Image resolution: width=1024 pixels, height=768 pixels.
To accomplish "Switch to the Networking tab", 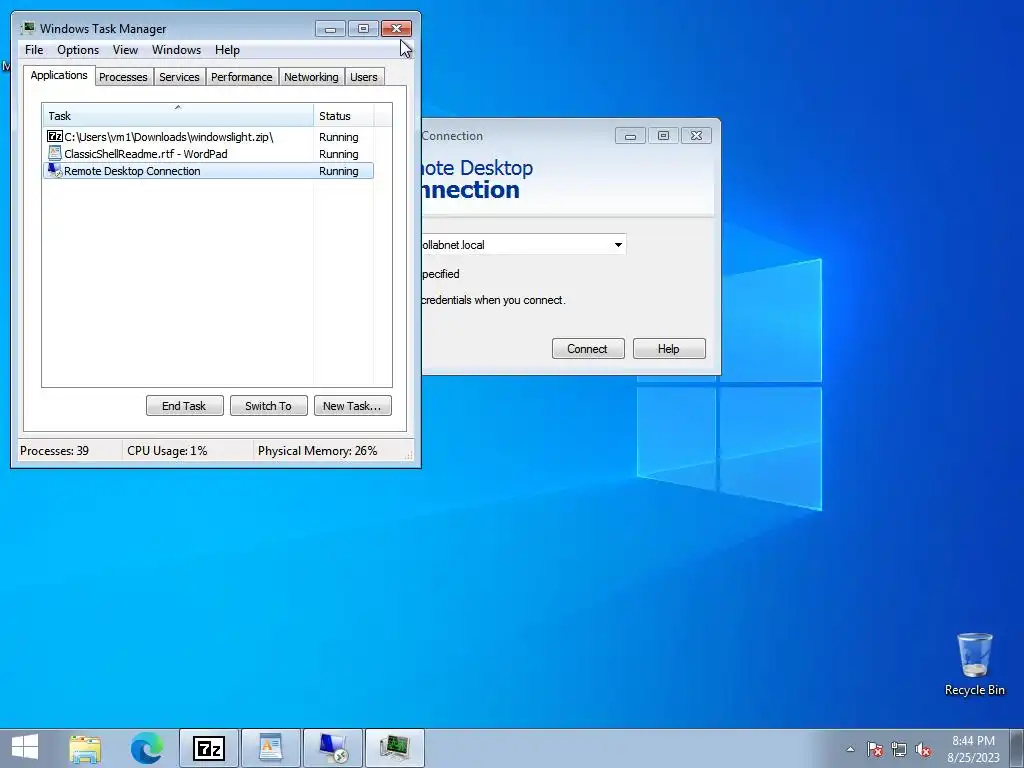I will (x=311, y=77).
